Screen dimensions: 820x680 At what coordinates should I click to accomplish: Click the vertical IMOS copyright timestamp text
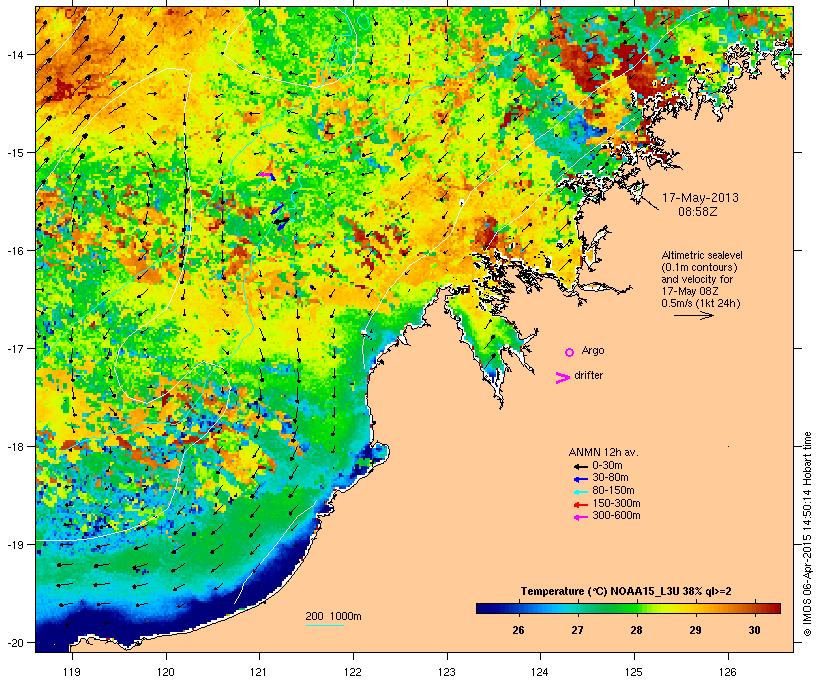pyautogui.click(x=807, y=535)
